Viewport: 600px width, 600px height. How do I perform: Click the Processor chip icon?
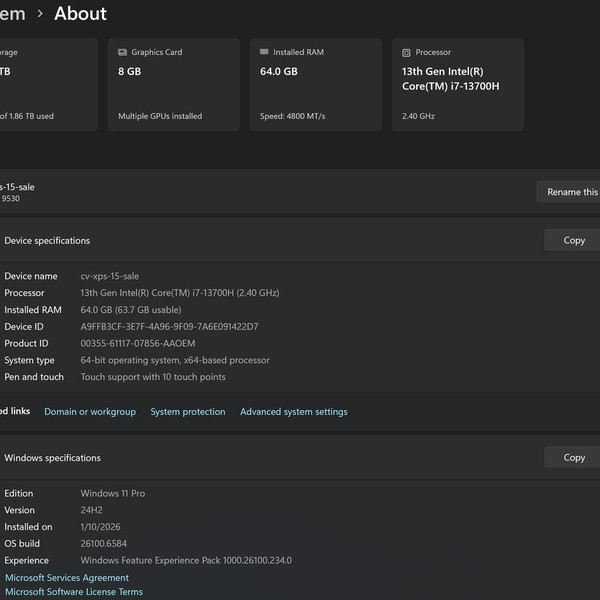click(x=406, y=52)
